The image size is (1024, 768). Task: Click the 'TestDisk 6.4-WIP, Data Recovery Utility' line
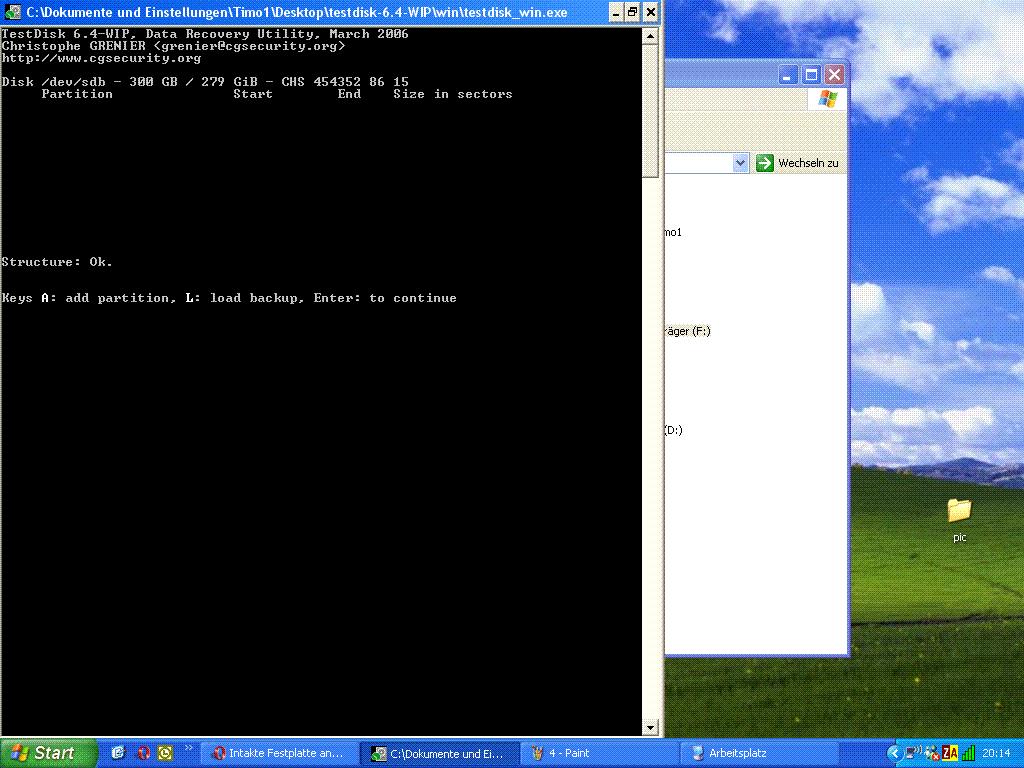pyautogui.click(x=205, y=34)
